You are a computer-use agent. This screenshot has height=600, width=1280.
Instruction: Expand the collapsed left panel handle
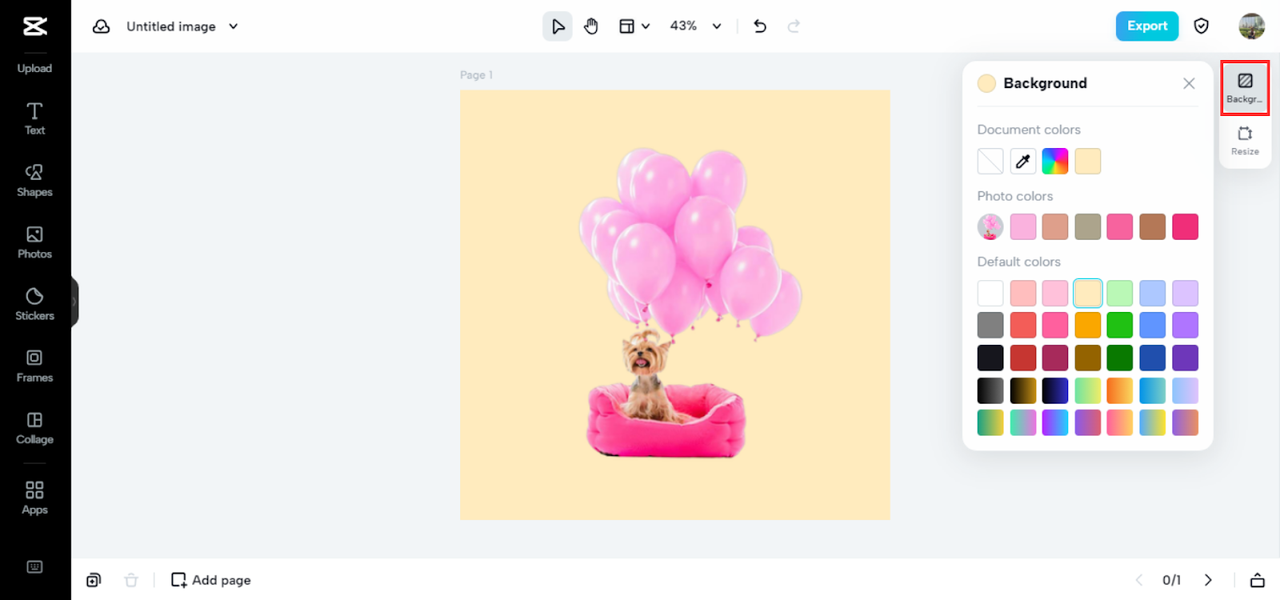(74, 301)
